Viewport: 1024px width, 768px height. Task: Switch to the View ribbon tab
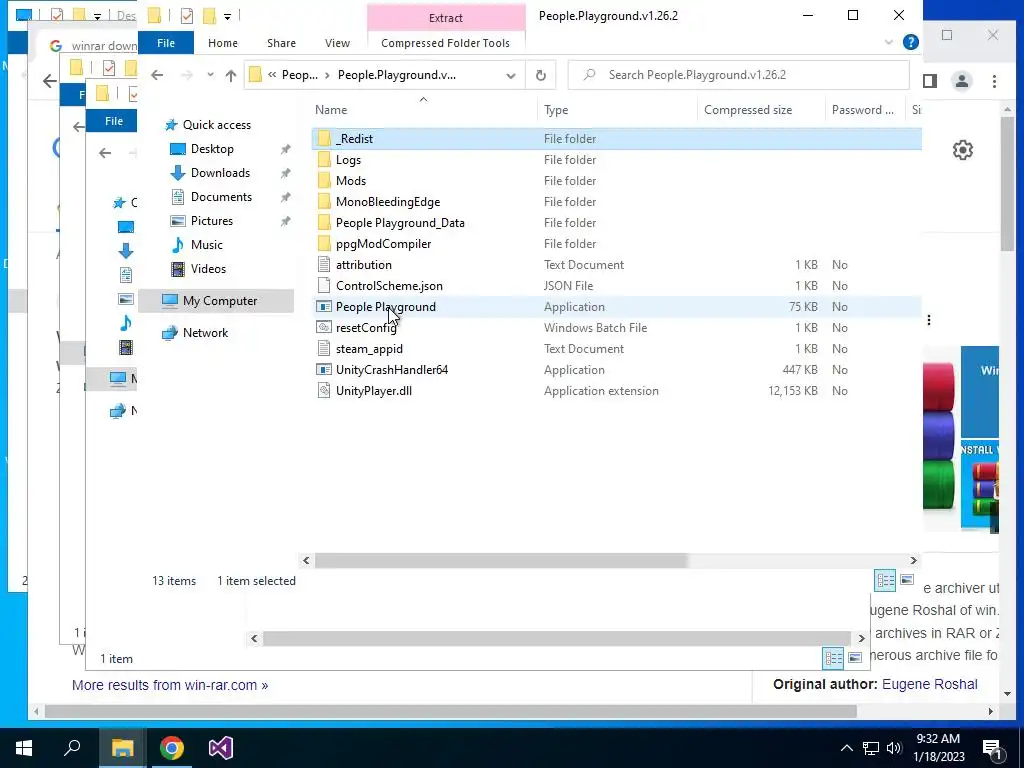pyautogui.click(x=338, y=43)
